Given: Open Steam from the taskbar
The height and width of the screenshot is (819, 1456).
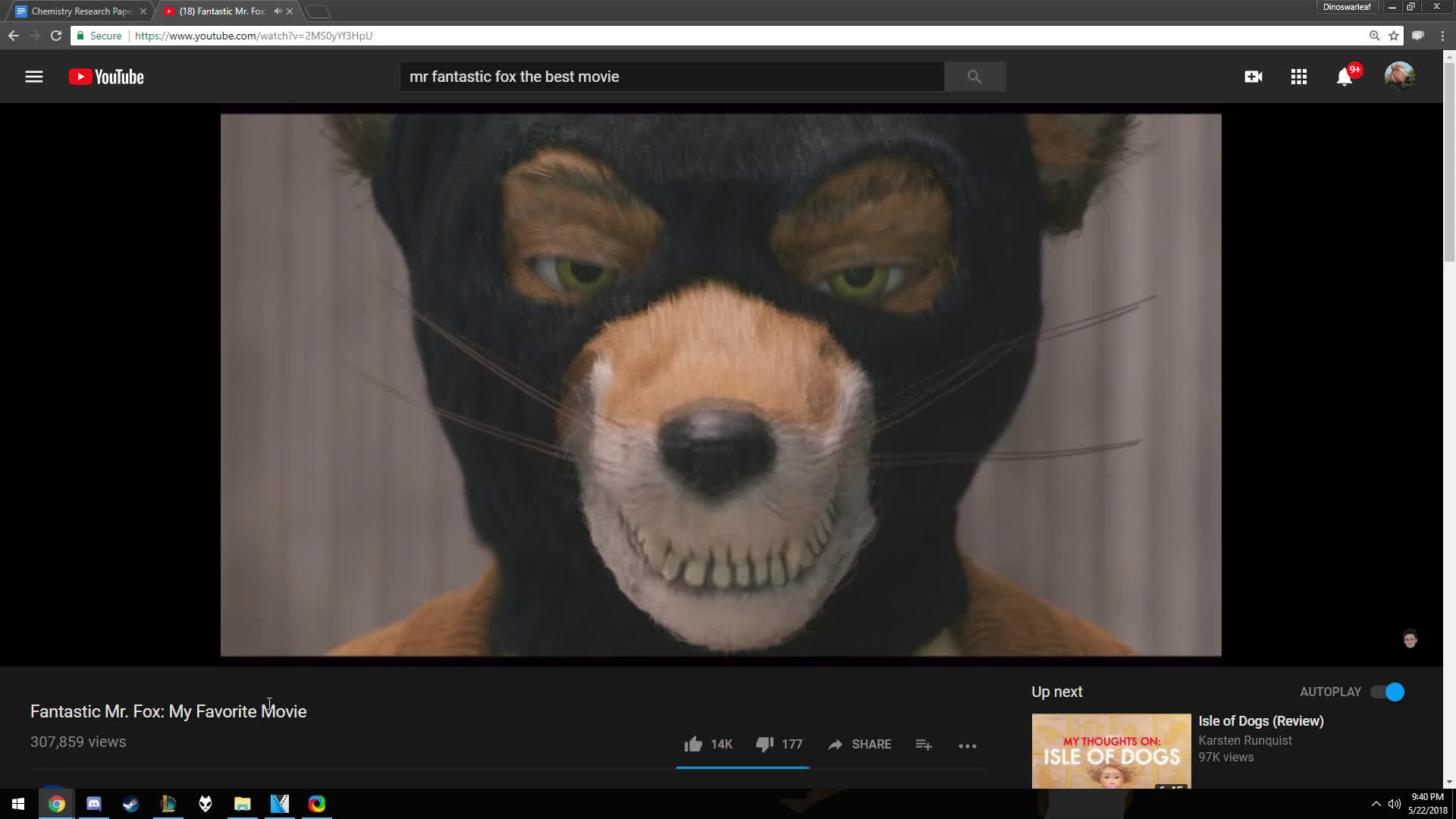Looking at the screenshot, I should pos(131,804).
